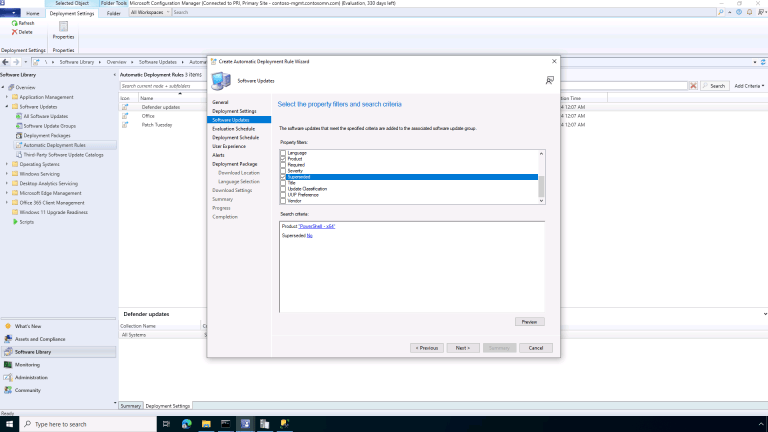Open File Explorer from the taskbar
This screenshot has width=768, height=432.
[x=206, y=424]
